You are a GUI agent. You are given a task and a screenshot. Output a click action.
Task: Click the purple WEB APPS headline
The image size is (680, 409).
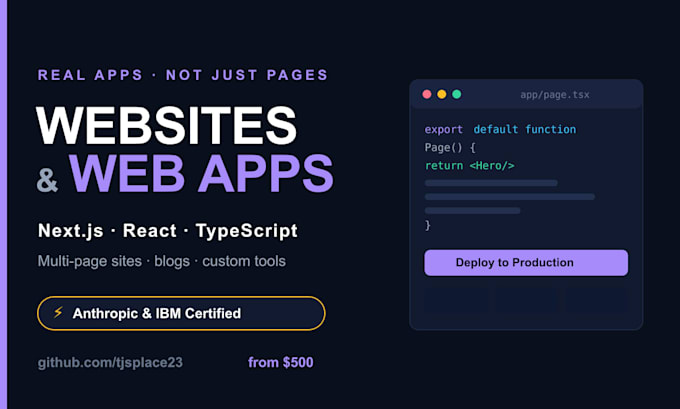click(201, 173)
